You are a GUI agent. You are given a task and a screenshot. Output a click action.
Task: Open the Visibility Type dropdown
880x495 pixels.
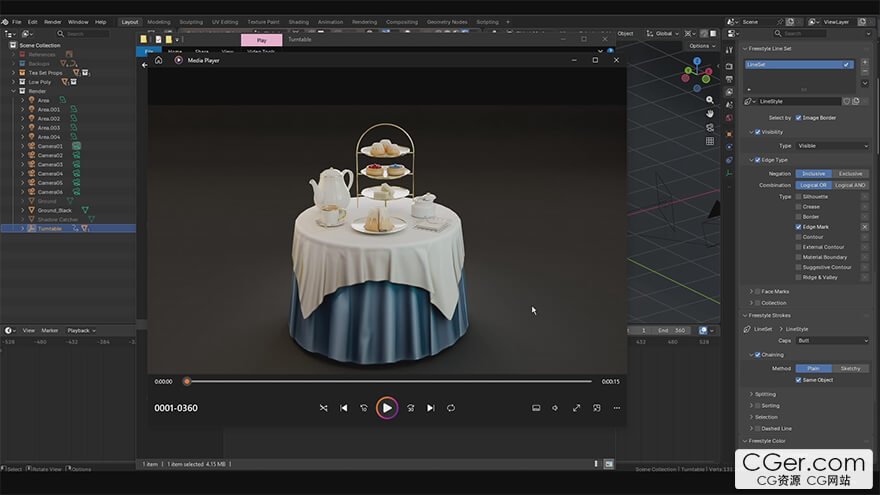pos(832,146)
